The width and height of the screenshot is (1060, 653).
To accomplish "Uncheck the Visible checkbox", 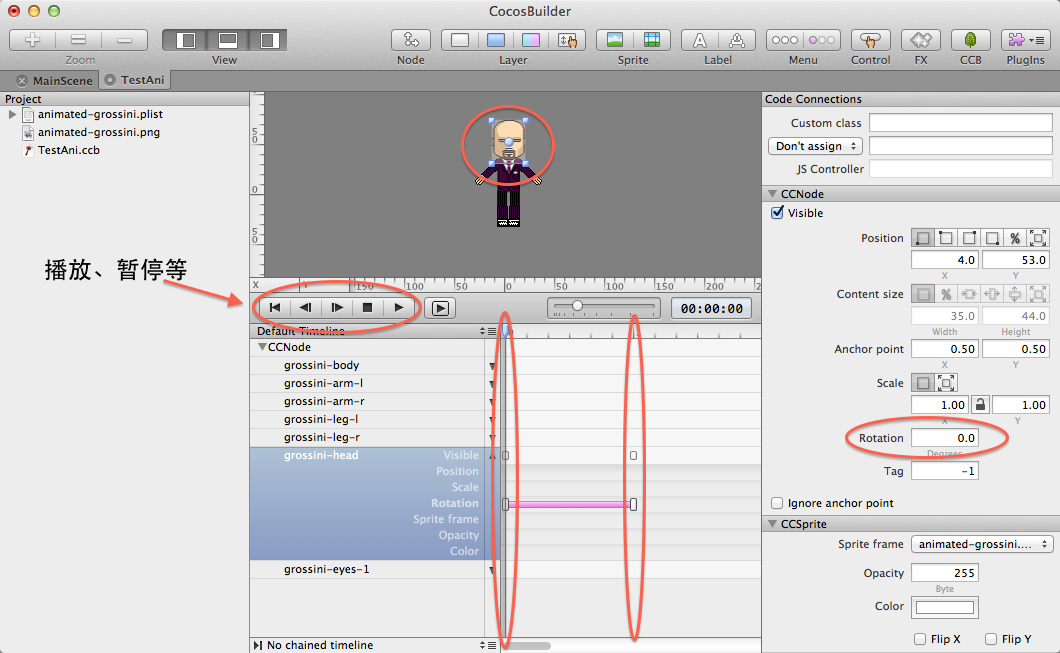I will point(777,213).
